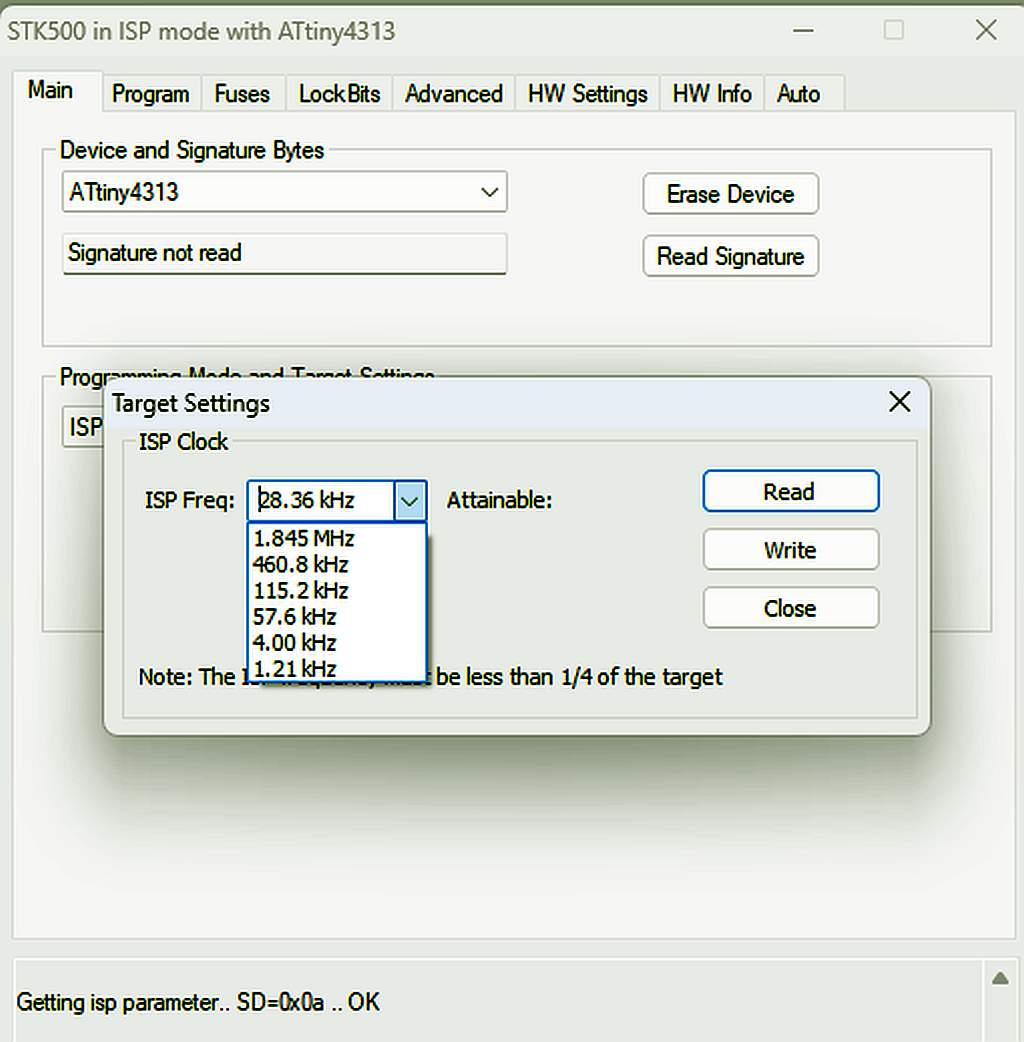Select 1.845 MHz from frequency list
Screen dimensions: 1024x1042
coord(304,539)
